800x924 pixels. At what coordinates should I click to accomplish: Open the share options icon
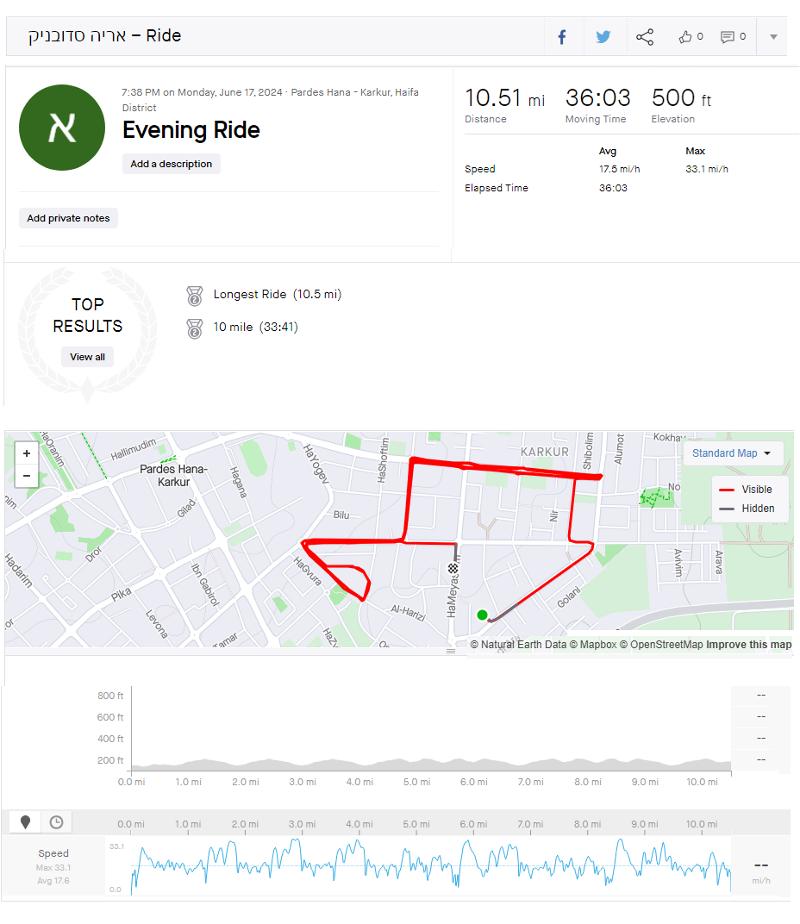[644, 37]
